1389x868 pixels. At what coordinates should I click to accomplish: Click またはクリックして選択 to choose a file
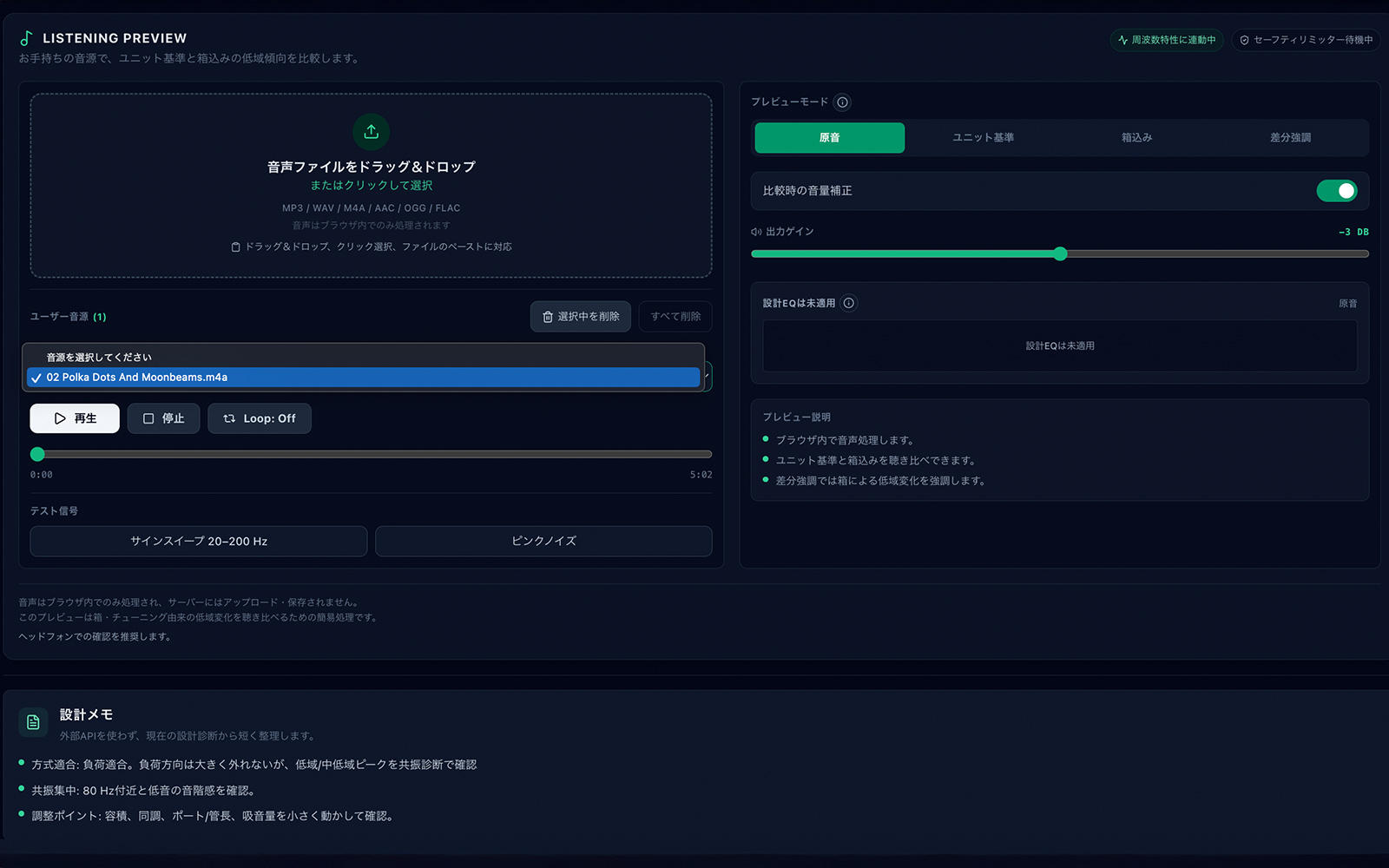pos(372,186)
